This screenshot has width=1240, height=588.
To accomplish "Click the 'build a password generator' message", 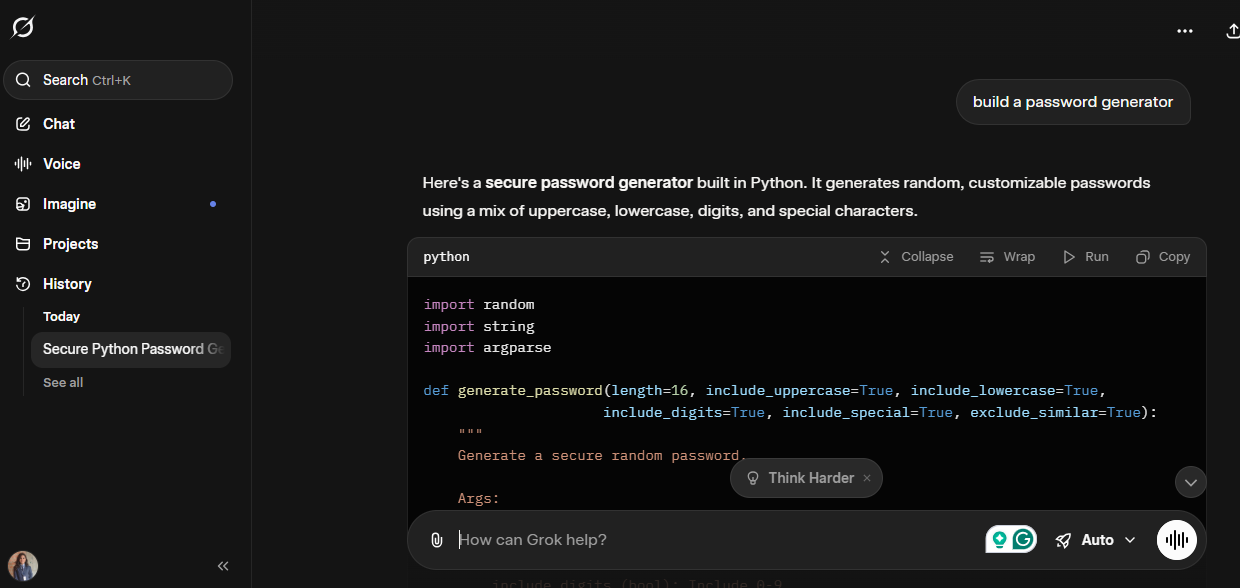I will [1073, 102].
